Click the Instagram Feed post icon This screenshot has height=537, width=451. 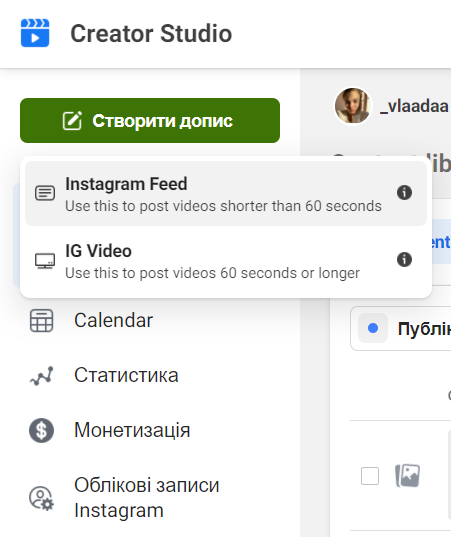[x=45, y=193]
